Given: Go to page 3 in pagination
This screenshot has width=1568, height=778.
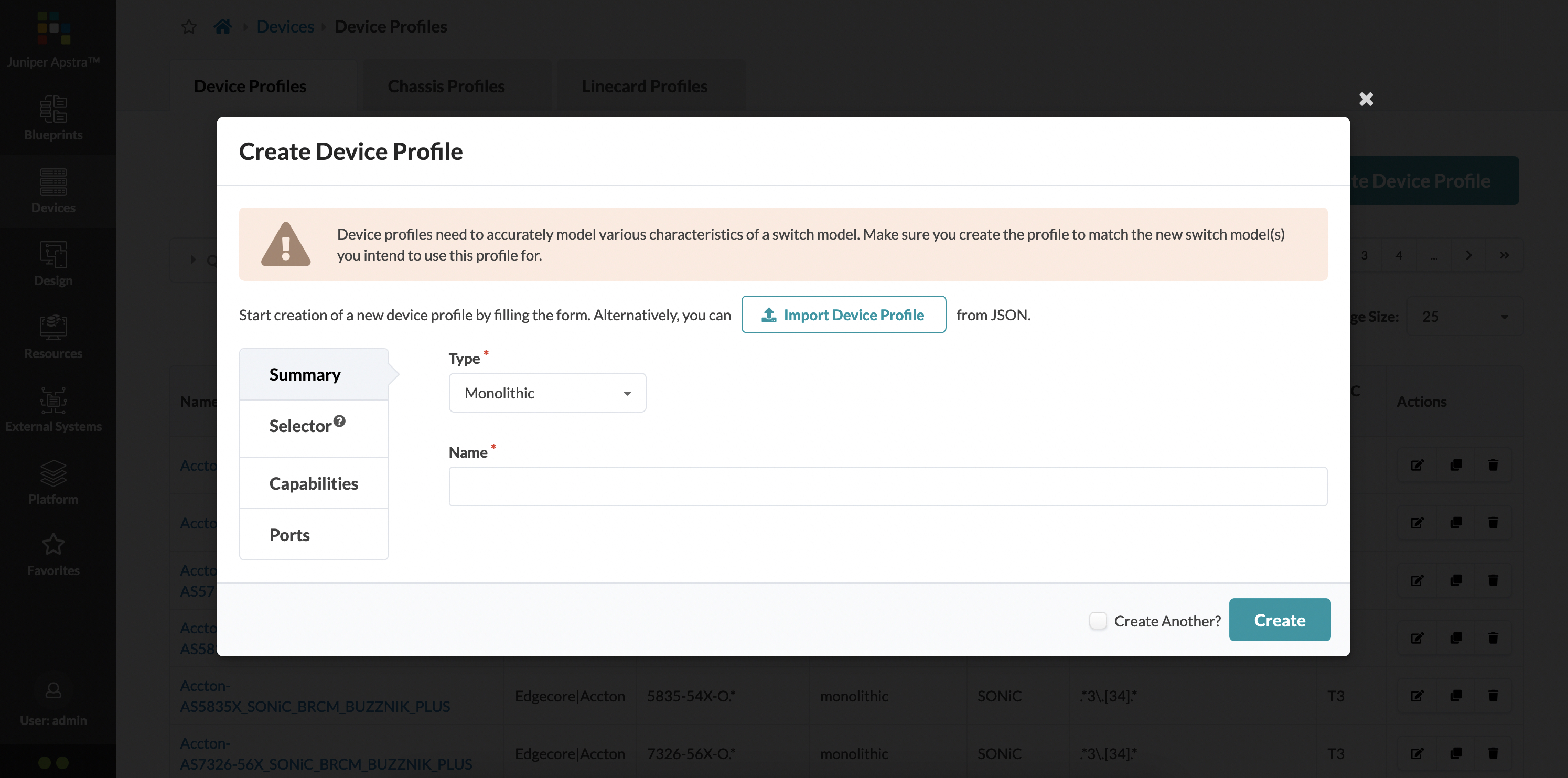Looking at the screenshot, I should tap(1364, 255).
